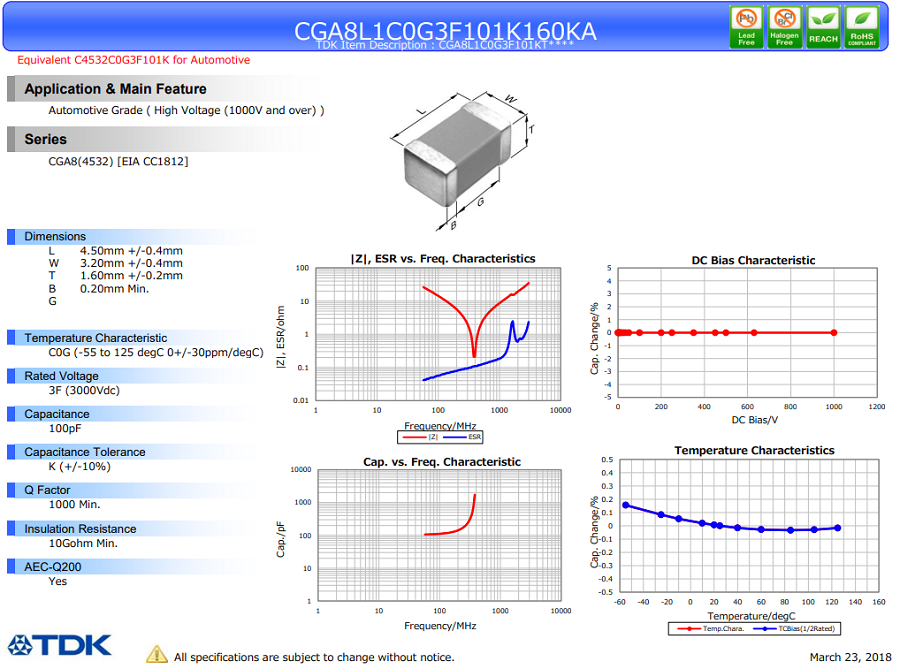The width and height of the screenshot is (900, 669).
Task: Click the Halogen Free badge icon
Action: coord(785,27)
